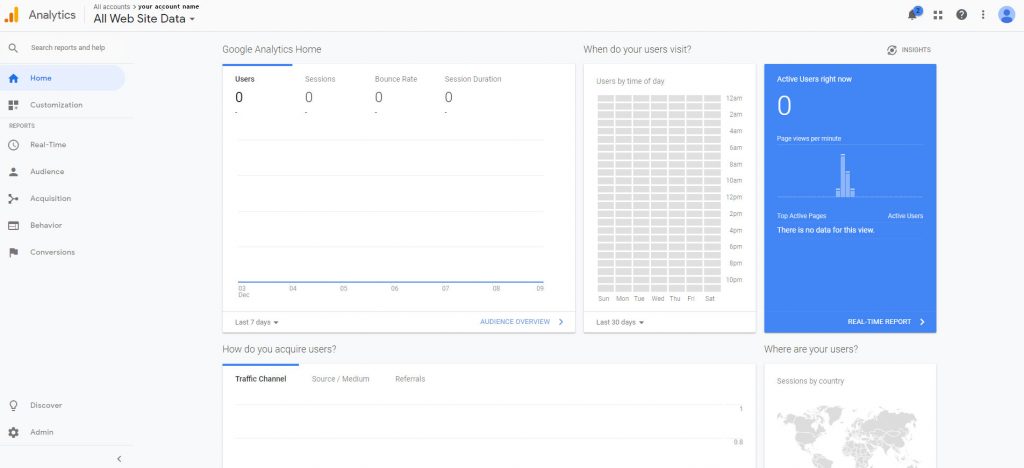
Task: Click the Acquisition branching icon
Action: coord(13,198)
